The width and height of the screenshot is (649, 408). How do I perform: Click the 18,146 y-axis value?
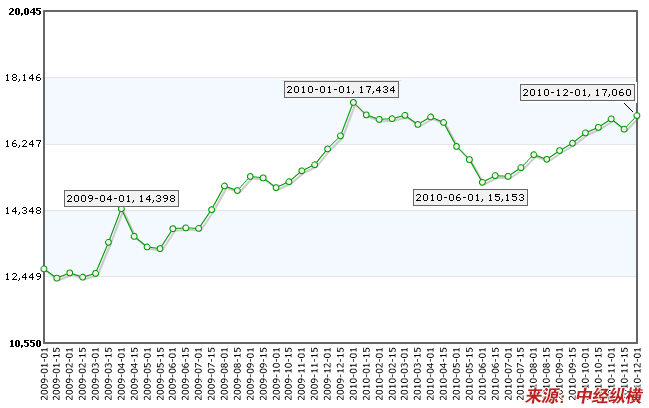[21, 77]
